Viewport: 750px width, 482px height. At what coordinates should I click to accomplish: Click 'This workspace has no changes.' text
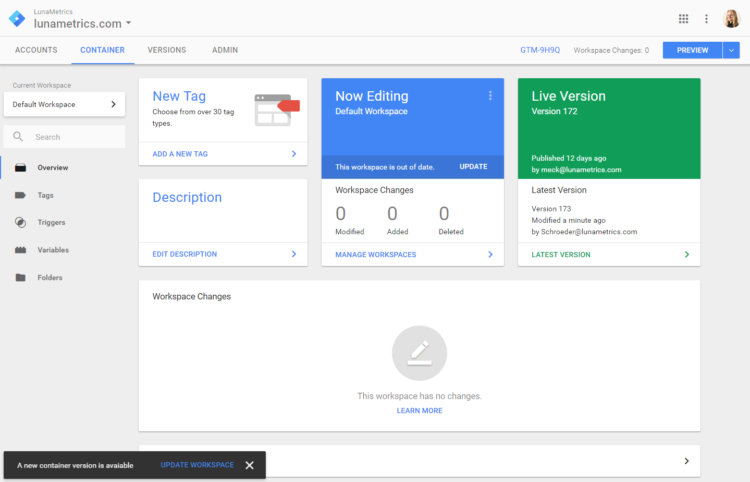click(419, 396)
